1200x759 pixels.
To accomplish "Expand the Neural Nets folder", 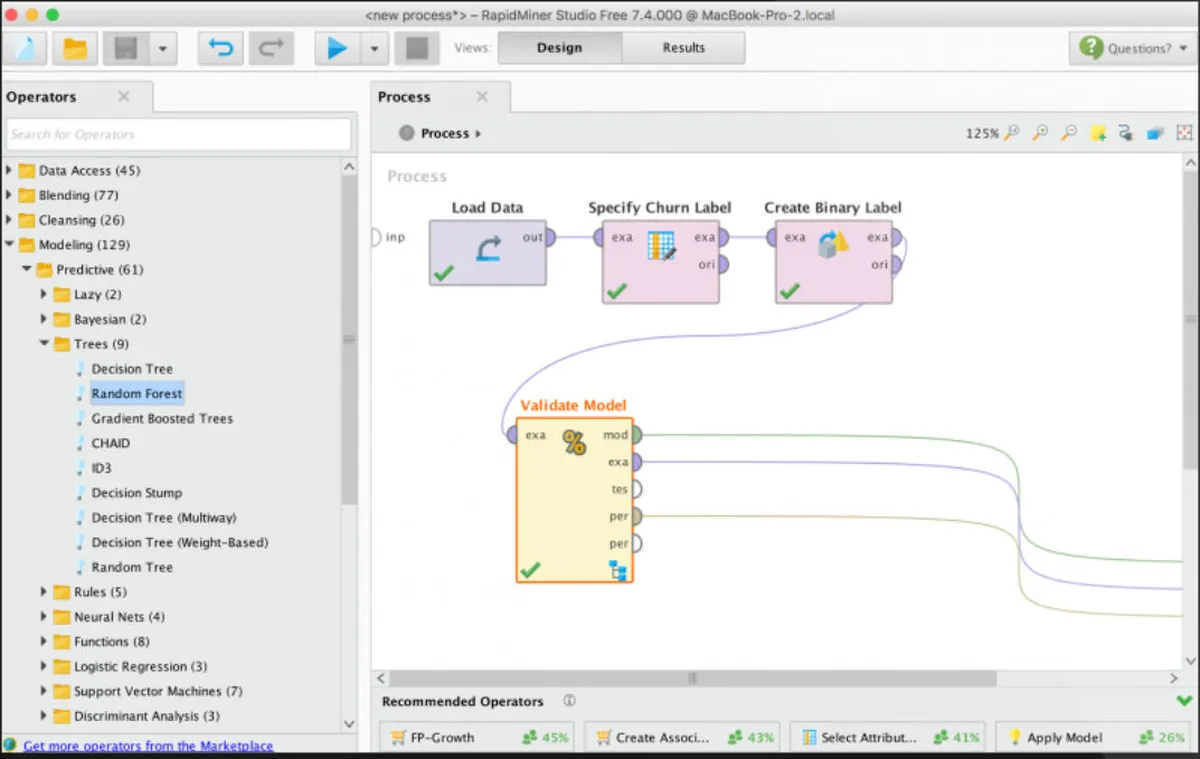I will (x=45, y=617).
